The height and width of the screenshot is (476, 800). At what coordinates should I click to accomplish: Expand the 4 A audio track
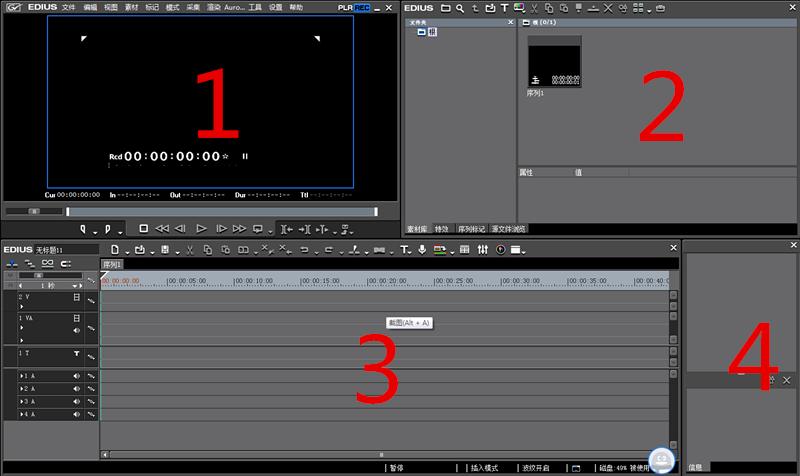(21, 414)
